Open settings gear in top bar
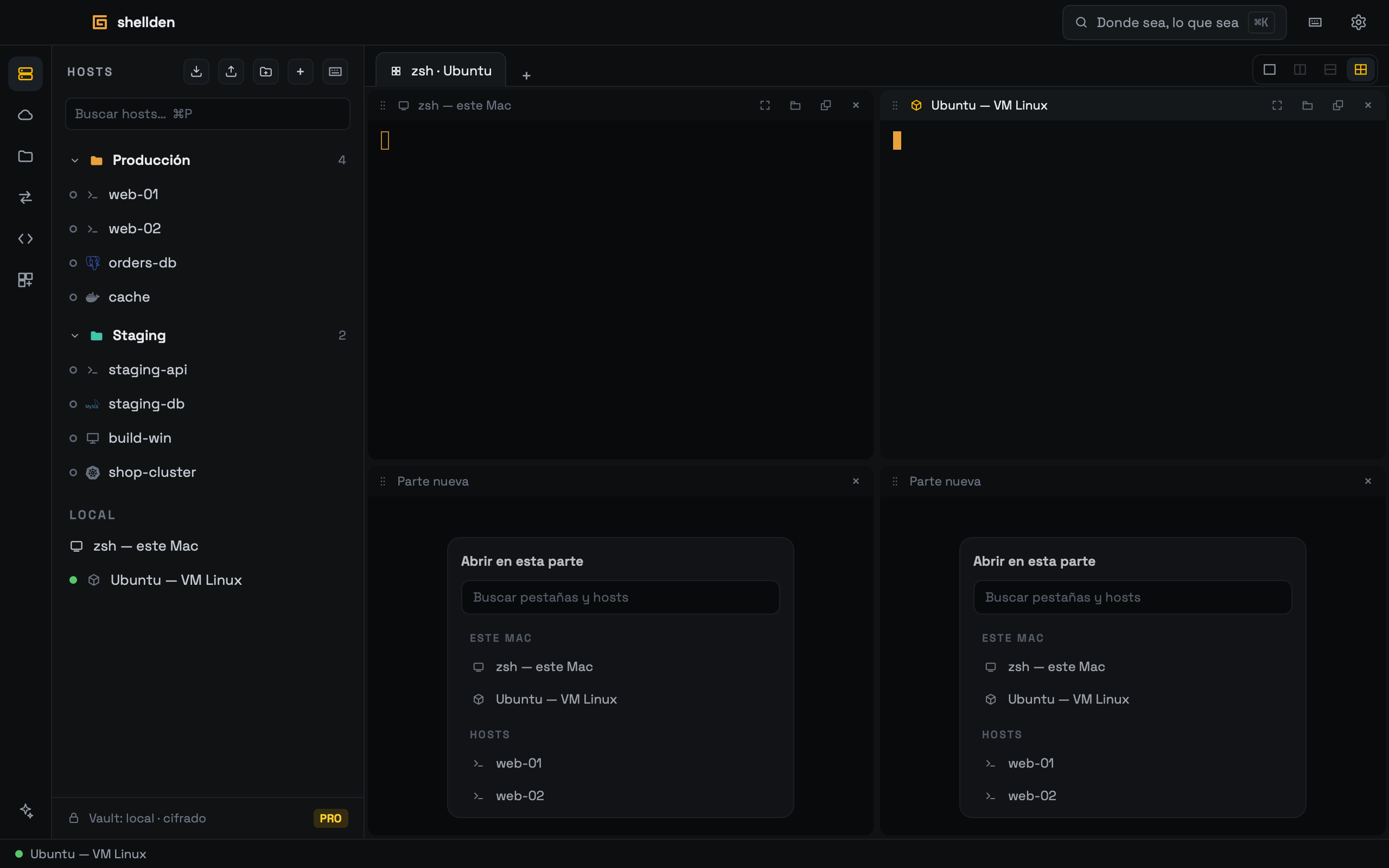This screenshot has width=1389, height=868. click(x=1358, y=22)
